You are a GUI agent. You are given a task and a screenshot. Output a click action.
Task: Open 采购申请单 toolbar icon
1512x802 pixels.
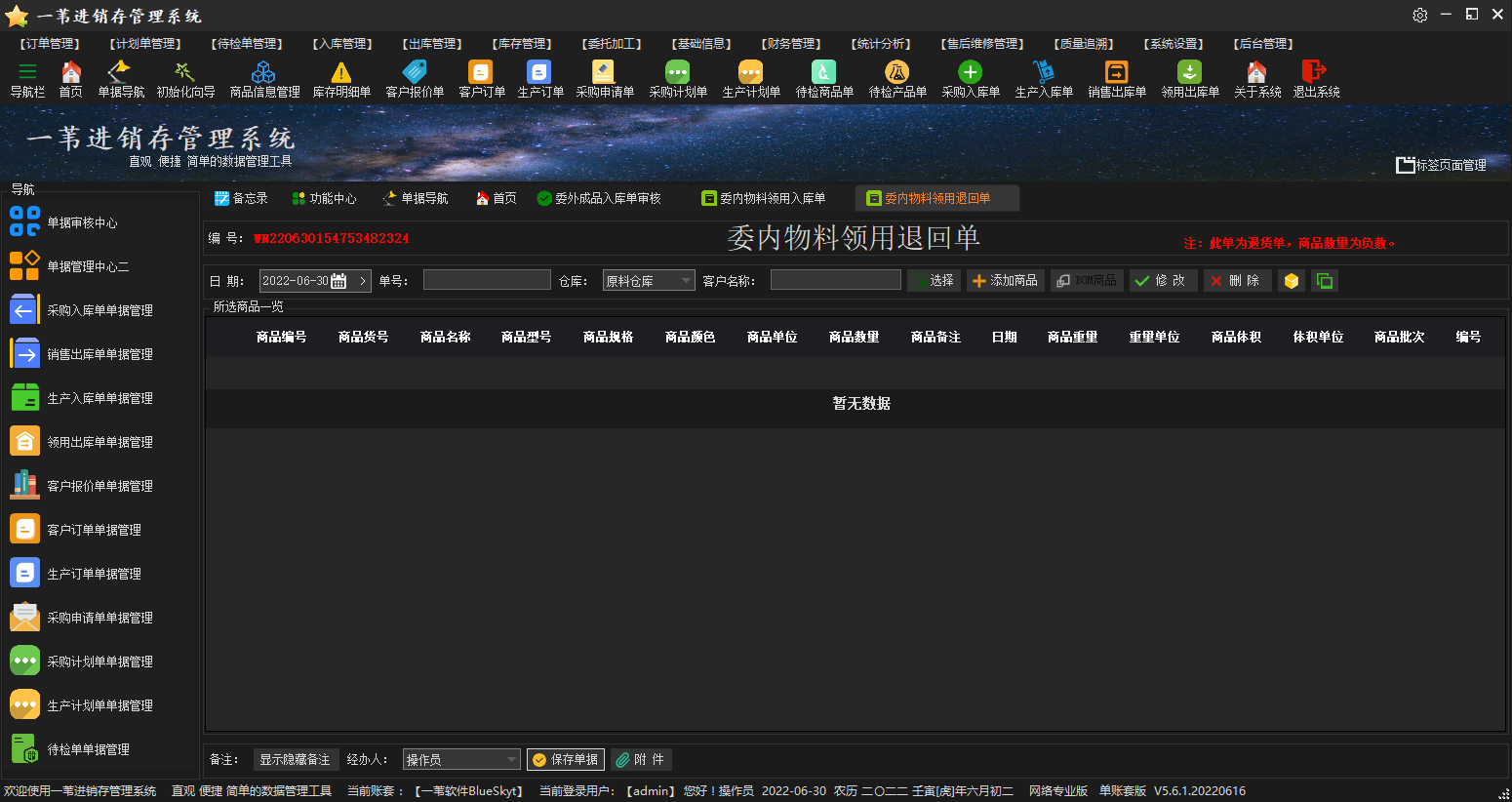point(605,79)
